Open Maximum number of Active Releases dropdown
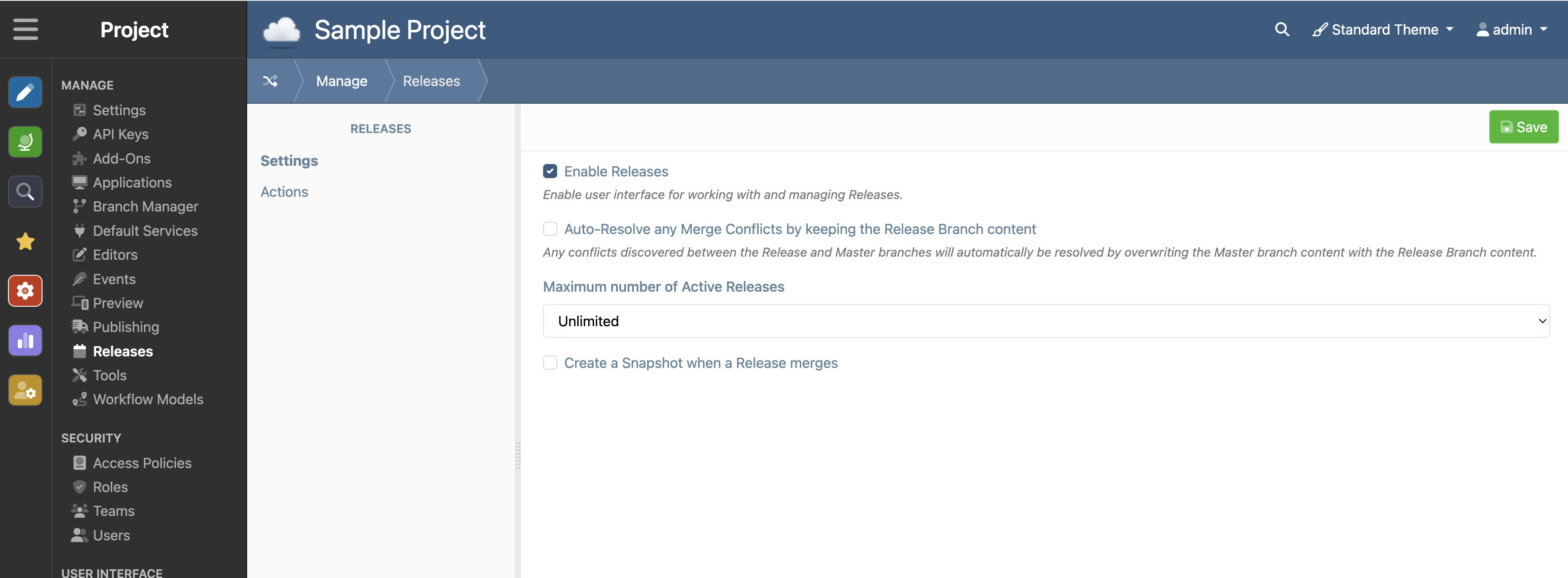 [1045, 321]
